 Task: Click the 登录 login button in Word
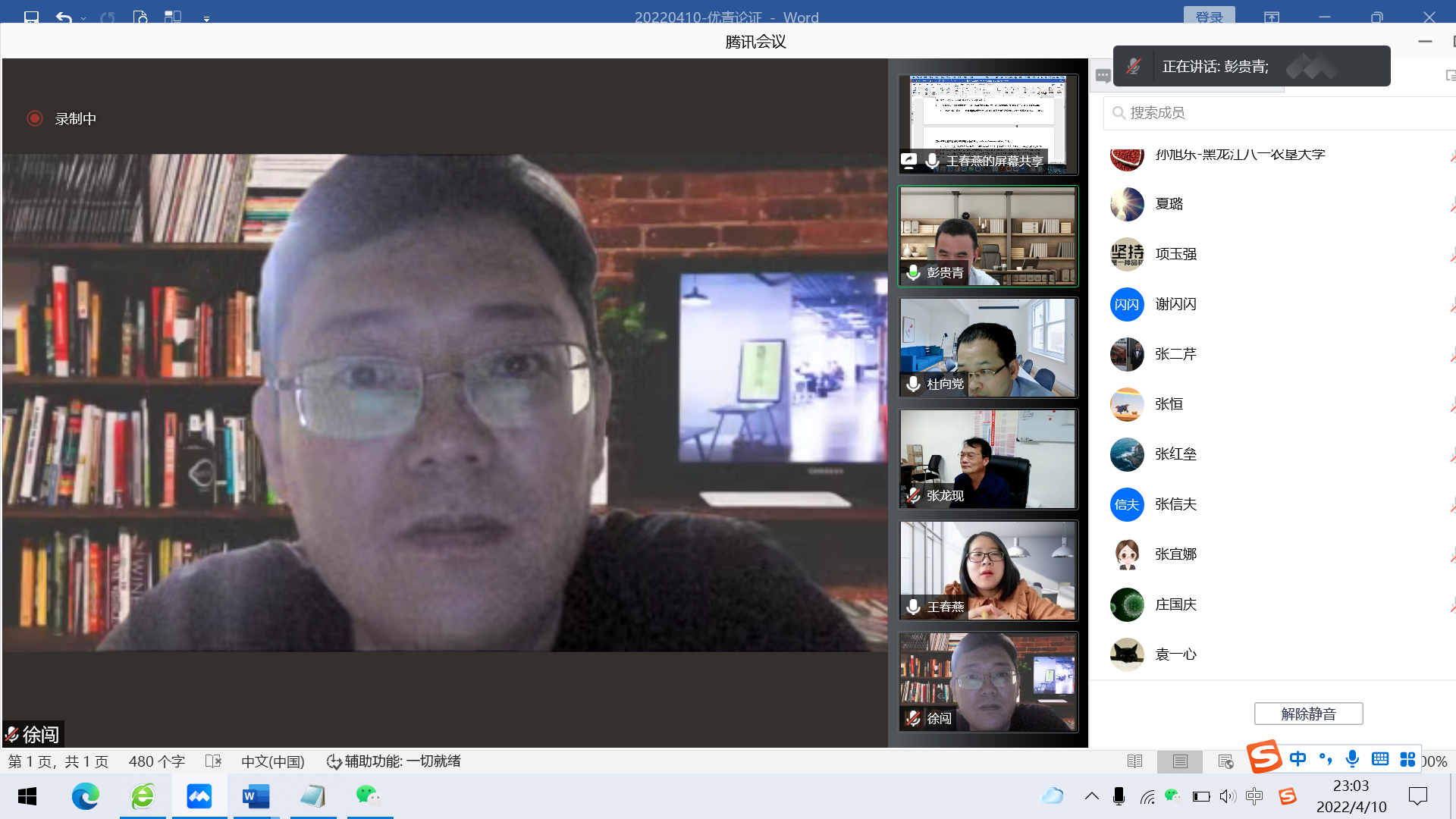[1209, 17]
